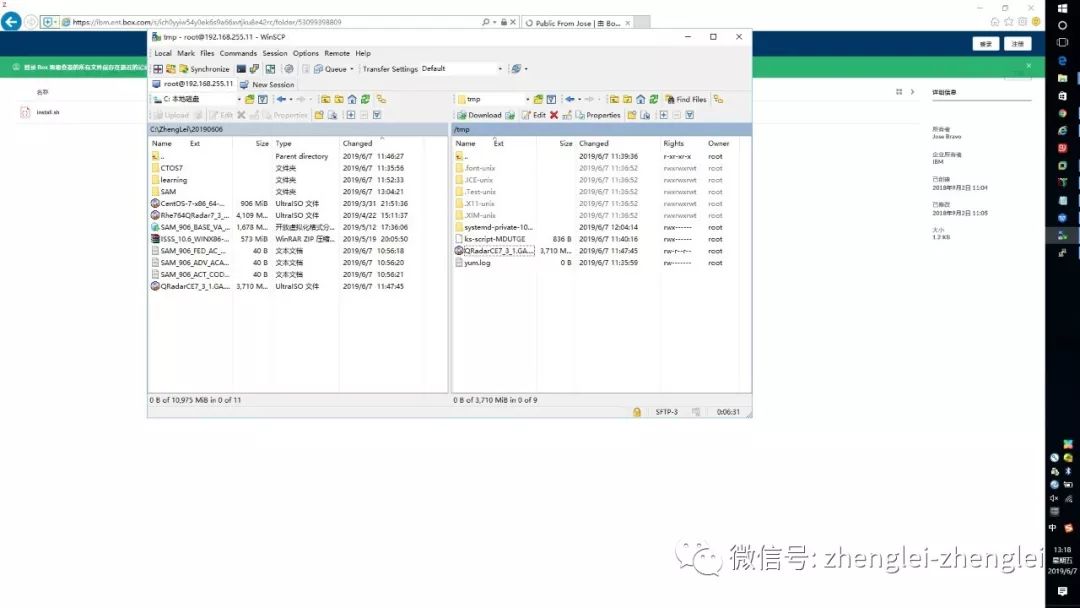
Task: Rename the selected remote file icon
Action: click(x=567, y=115)
